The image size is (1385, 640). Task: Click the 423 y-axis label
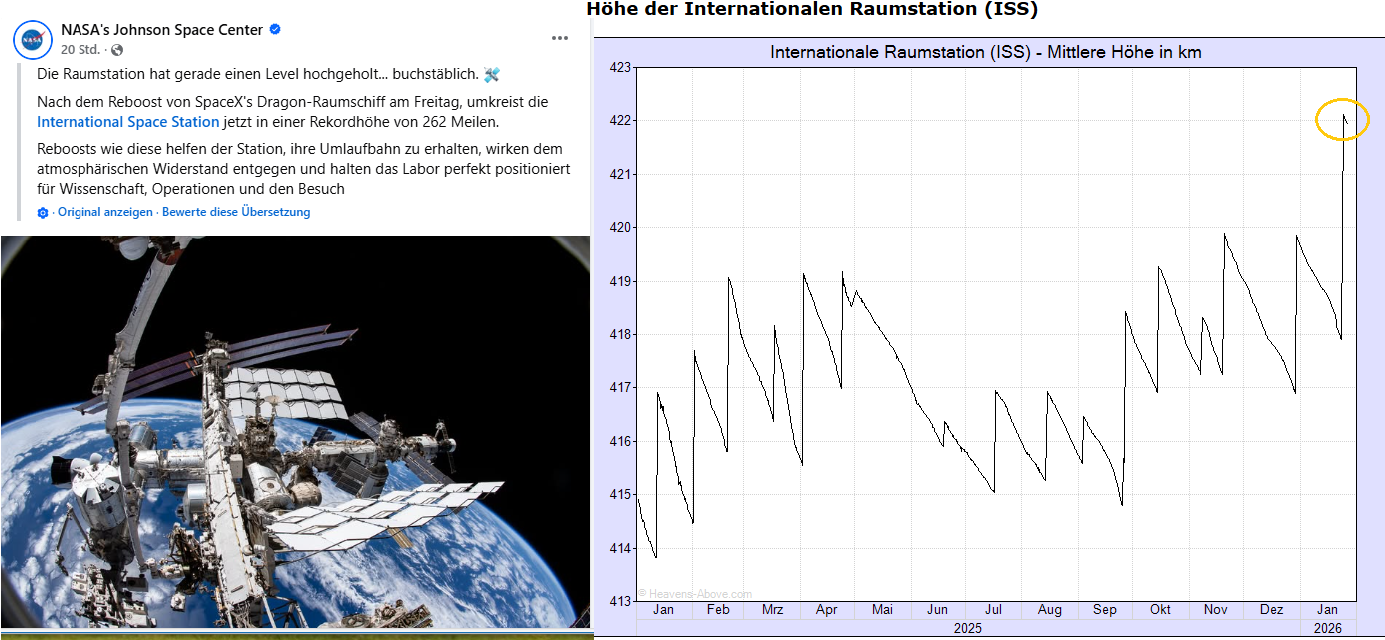pos(620,68)
